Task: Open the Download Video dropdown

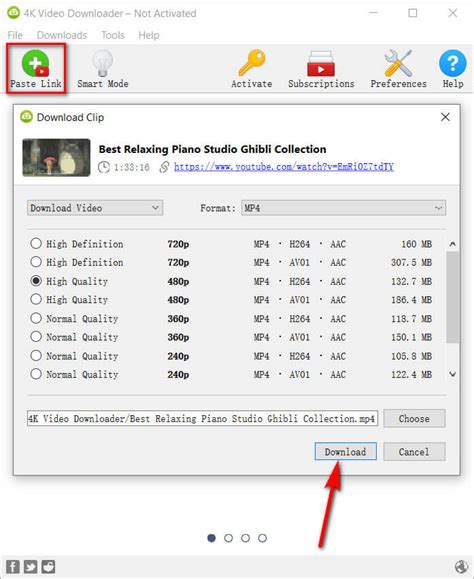Action: coord(95,208)
